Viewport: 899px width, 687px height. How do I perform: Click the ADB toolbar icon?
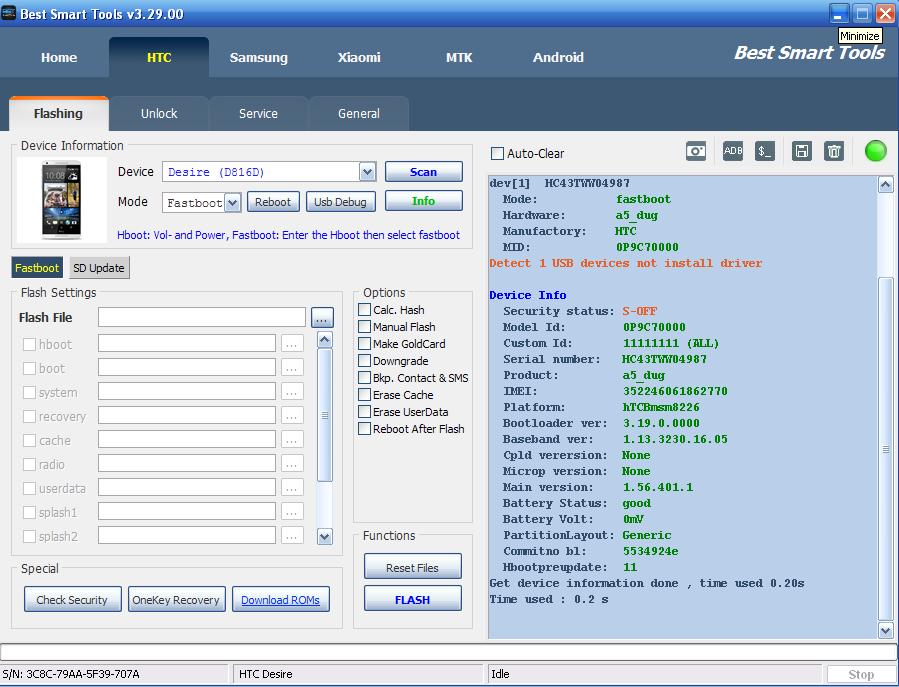click(x=732, y=151)
